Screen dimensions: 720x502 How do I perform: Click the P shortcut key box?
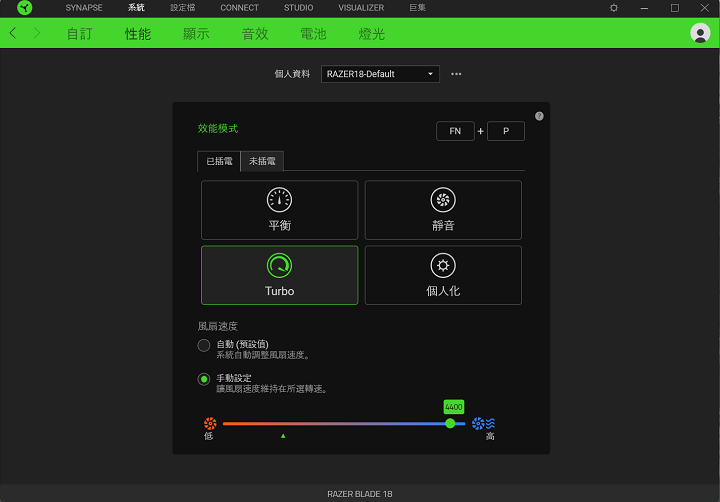pyautogui.click(x=506, y=131)
